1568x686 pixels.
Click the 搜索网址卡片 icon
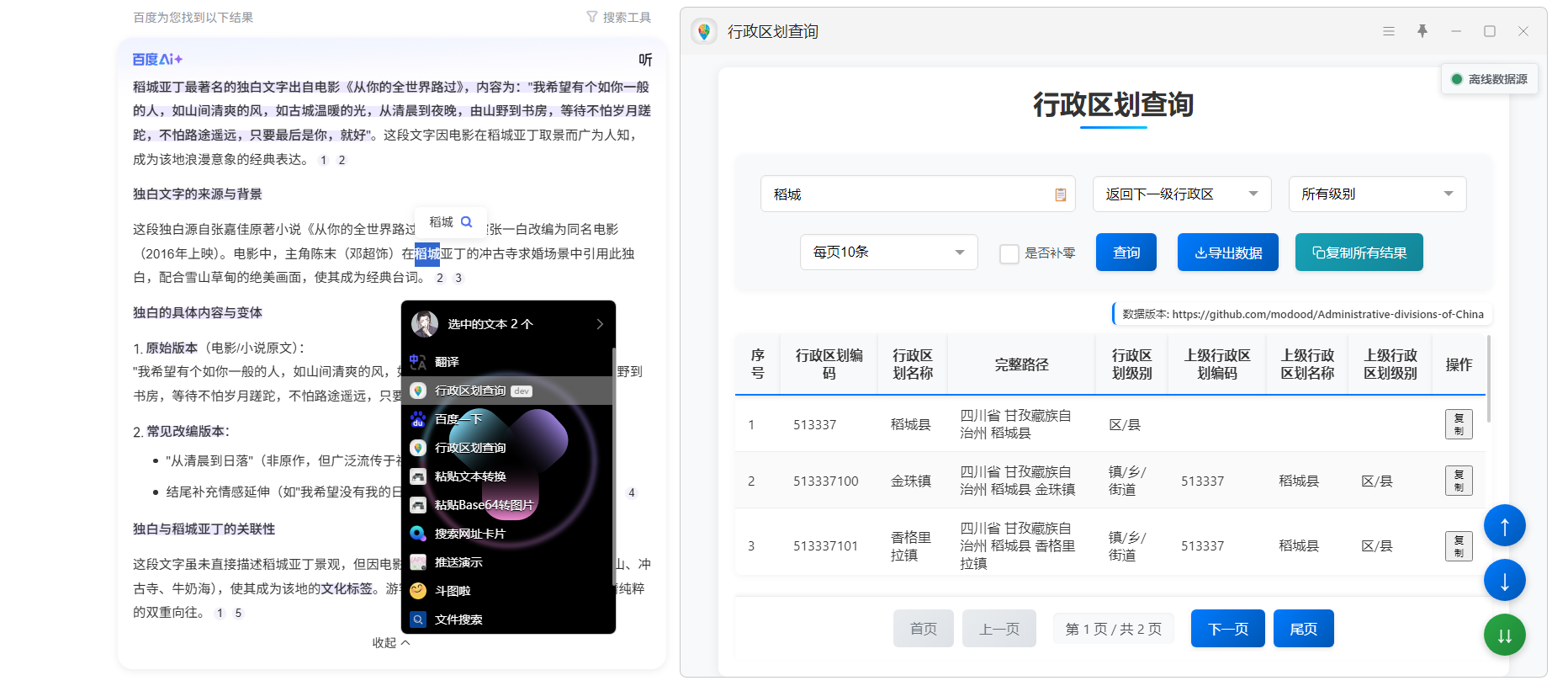coord(418,534)
